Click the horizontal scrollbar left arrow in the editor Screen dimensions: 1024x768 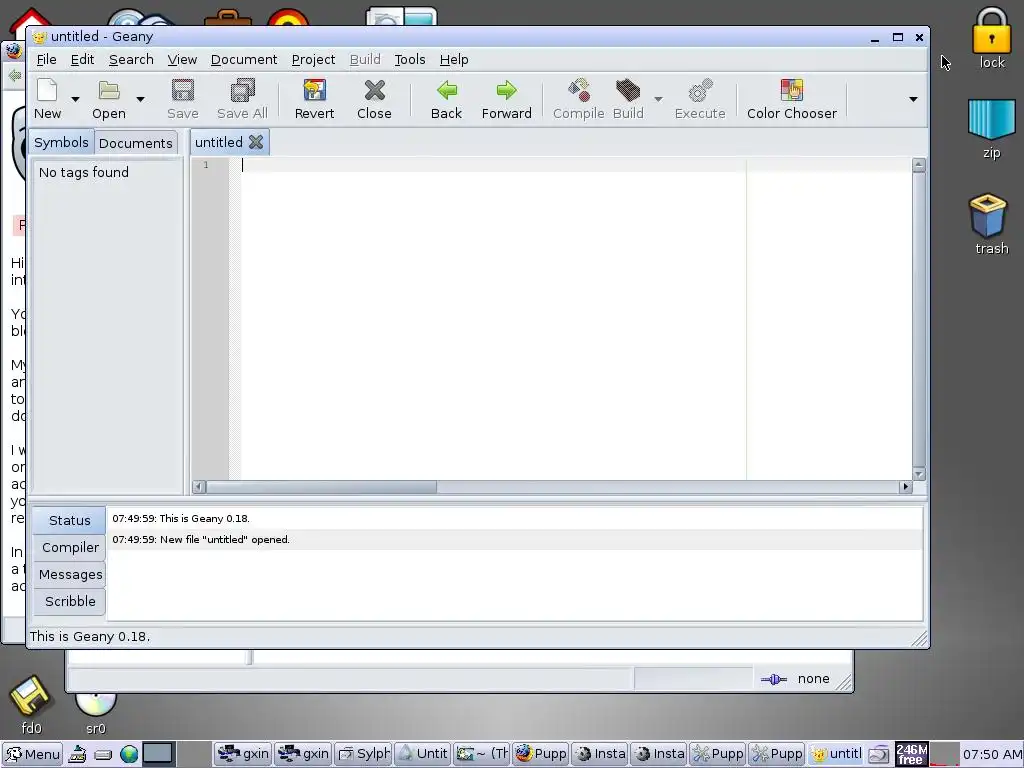[199, 487]
